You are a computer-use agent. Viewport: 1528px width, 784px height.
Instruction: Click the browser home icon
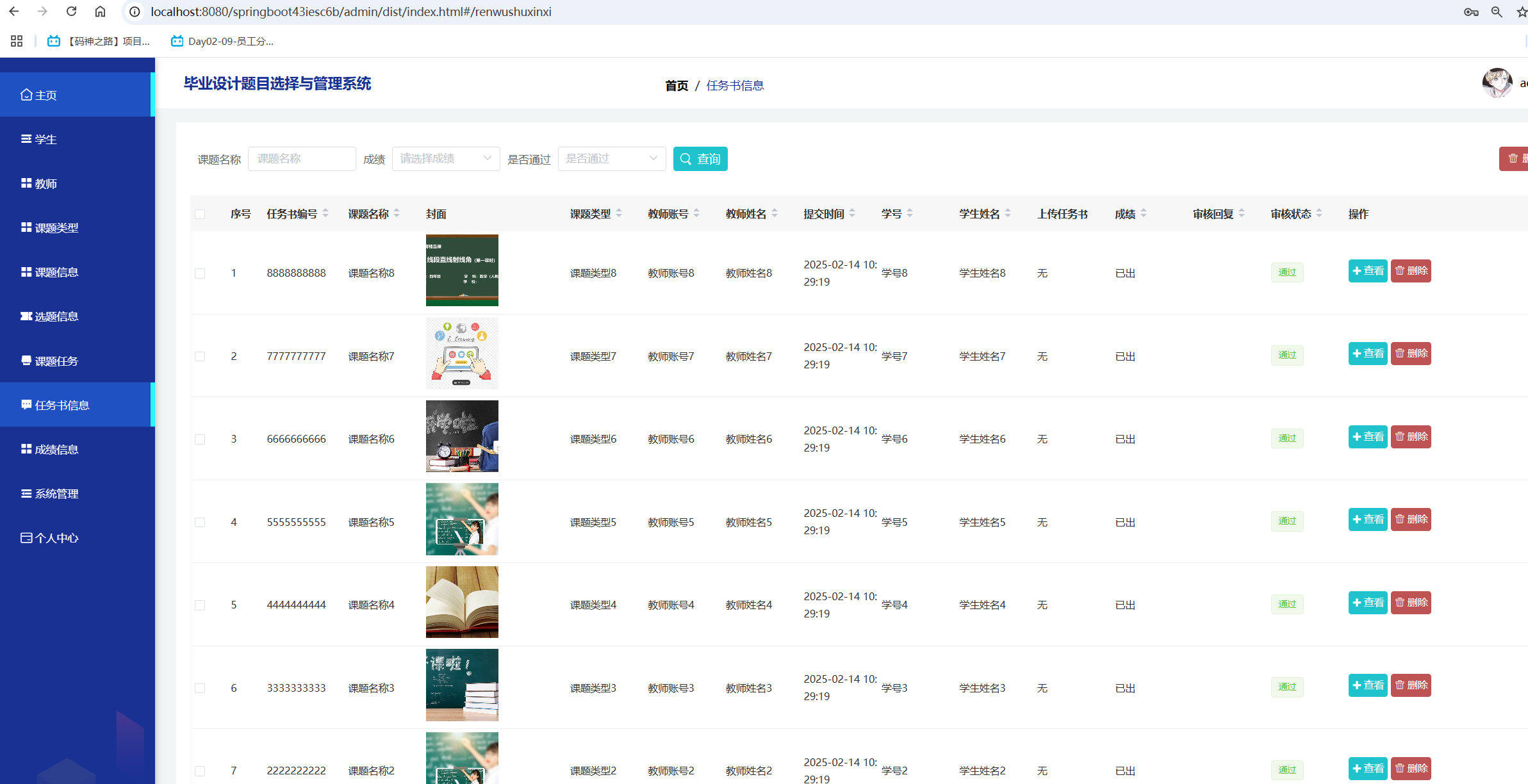(100, 12)
